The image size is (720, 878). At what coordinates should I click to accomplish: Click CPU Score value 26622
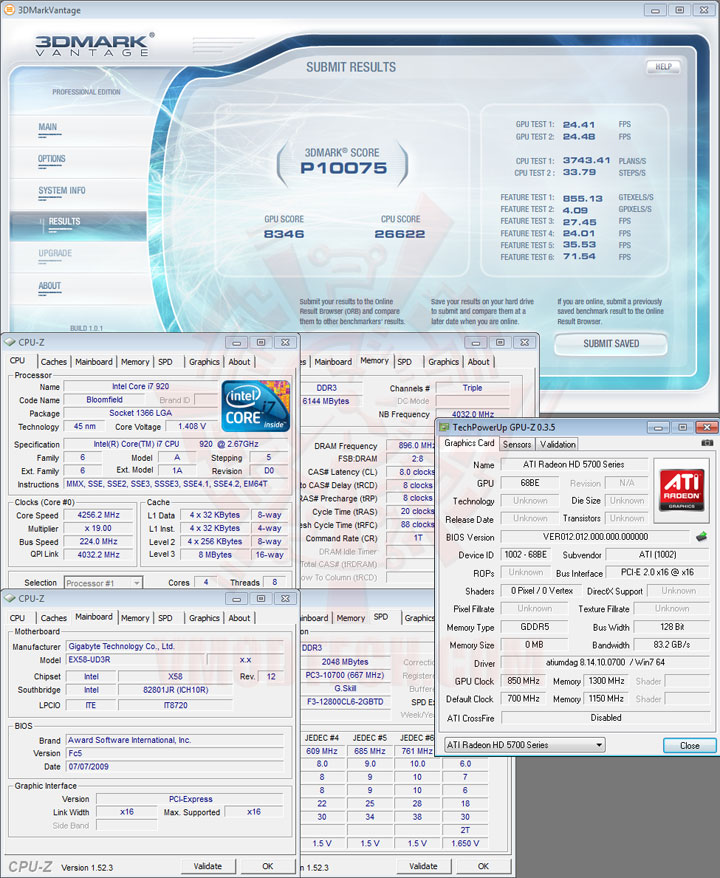[400, 235]
